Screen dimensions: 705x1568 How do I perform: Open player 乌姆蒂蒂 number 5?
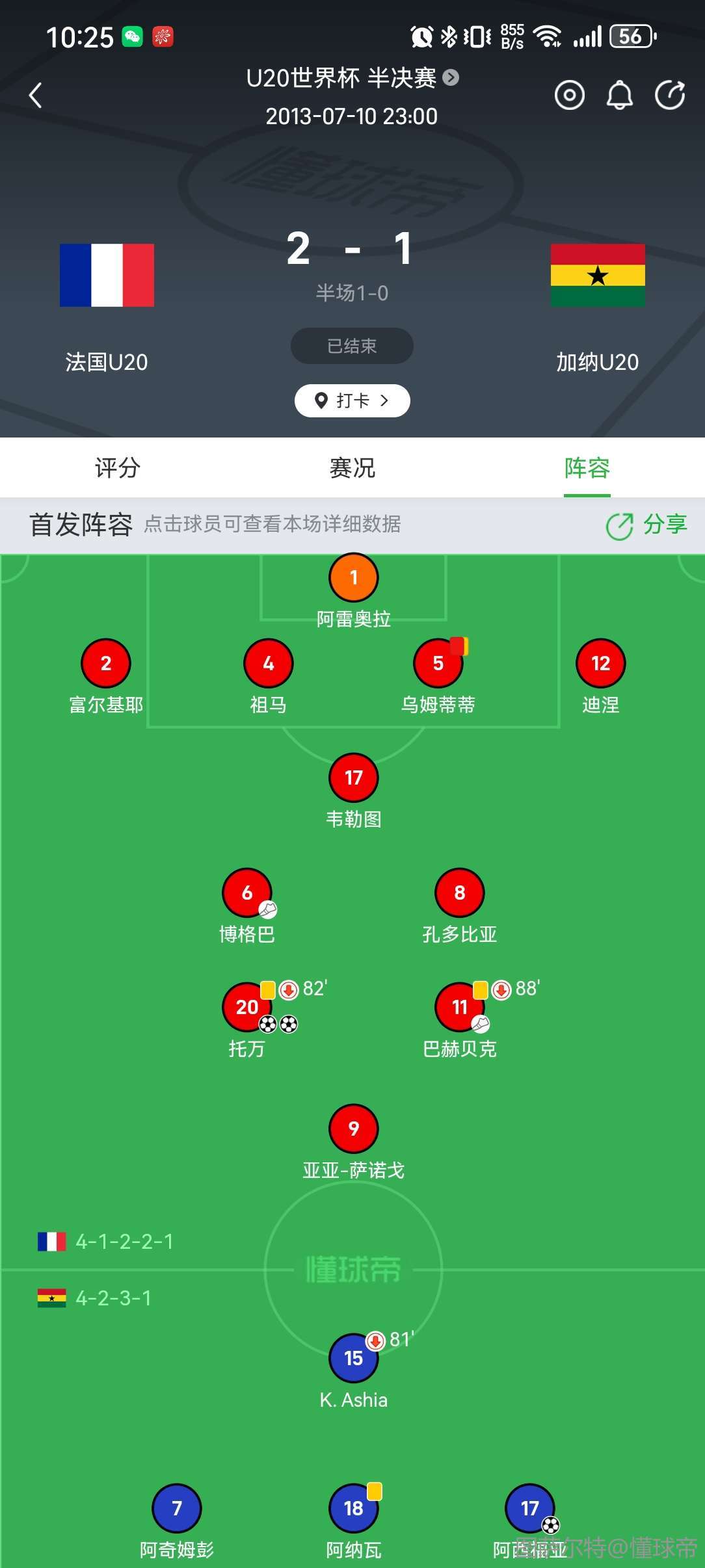(x=438, y=663)
